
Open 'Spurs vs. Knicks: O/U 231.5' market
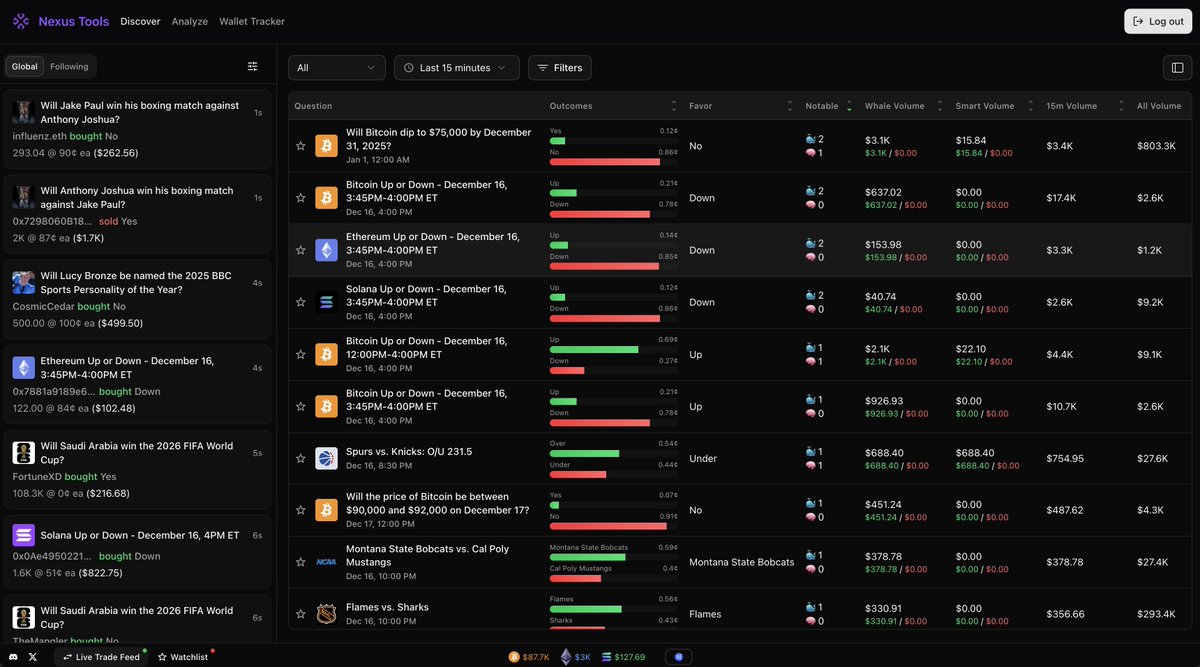pos(409,452)
